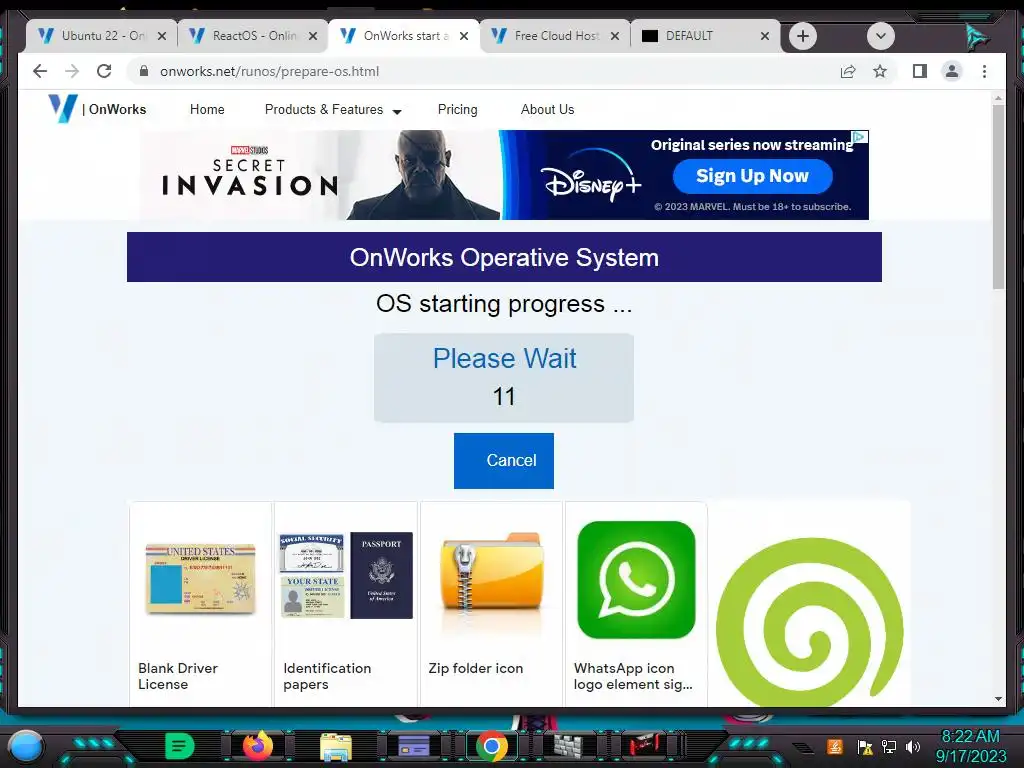
Task: Click the Action Center flag tray icon
Action: click(x=865, y=747)
